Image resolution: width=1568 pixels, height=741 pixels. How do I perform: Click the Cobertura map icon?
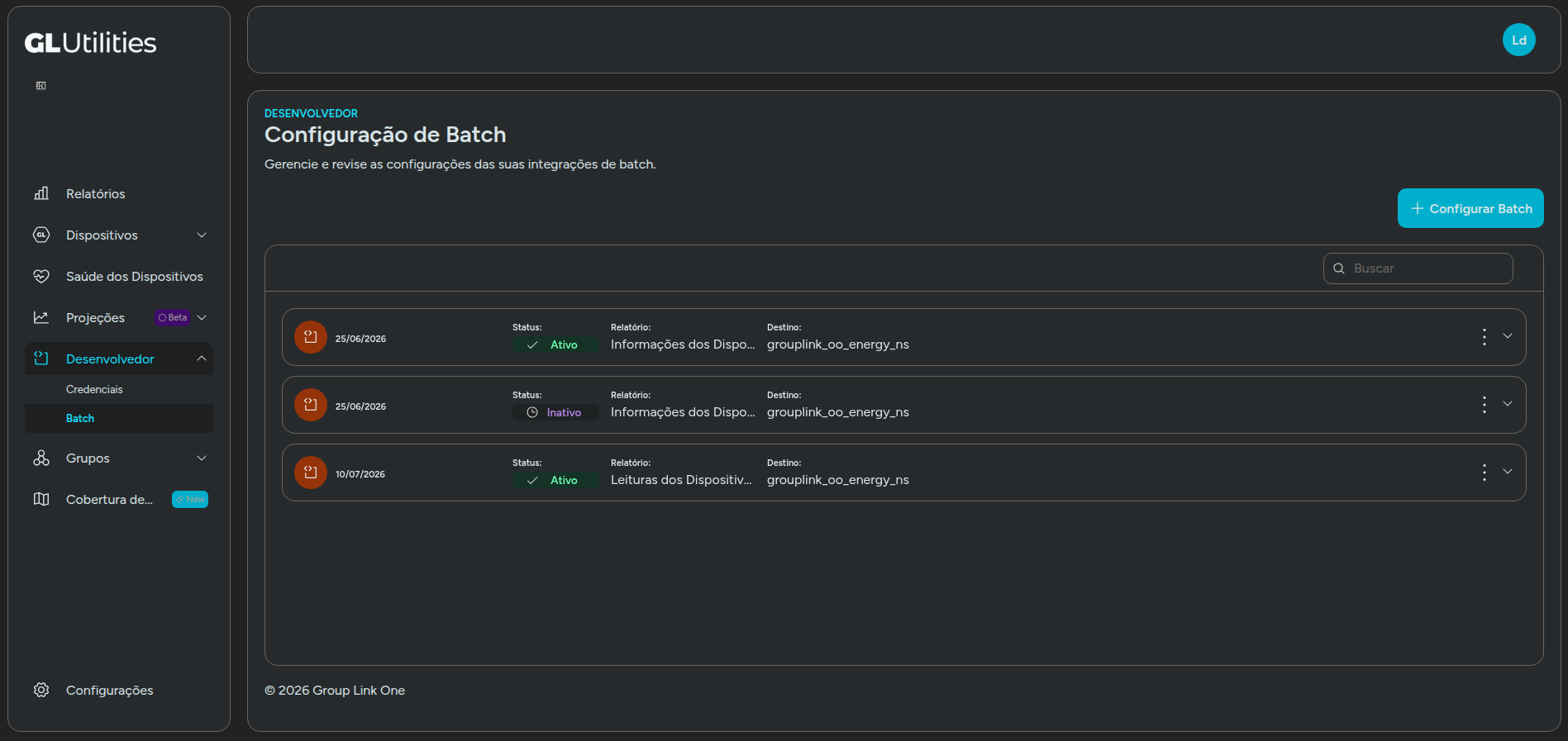(41, 499)
